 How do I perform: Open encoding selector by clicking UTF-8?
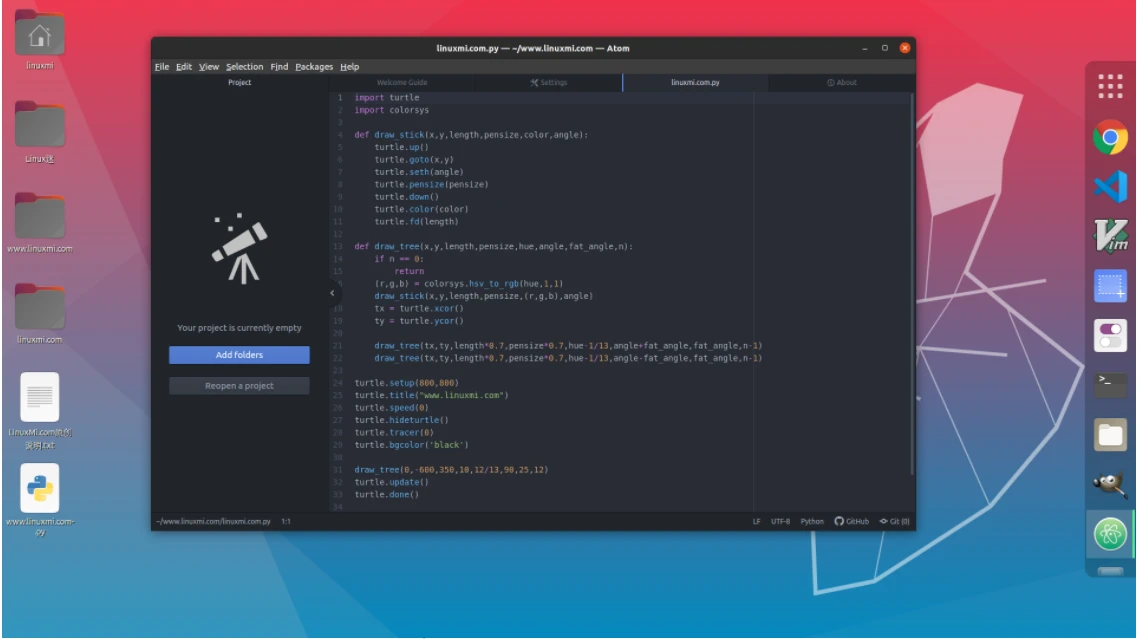coord(779,521)
